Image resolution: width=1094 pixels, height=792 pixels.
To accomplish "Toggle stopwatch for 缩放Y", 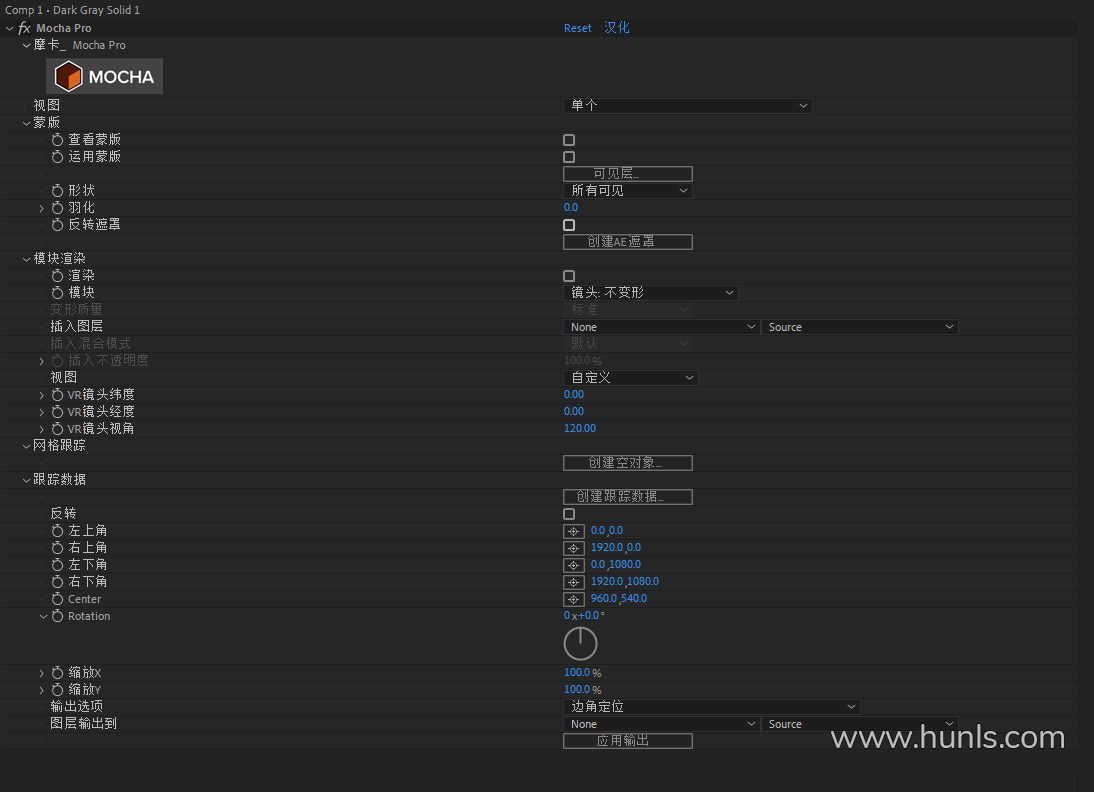I will click(x=57, y=689).
